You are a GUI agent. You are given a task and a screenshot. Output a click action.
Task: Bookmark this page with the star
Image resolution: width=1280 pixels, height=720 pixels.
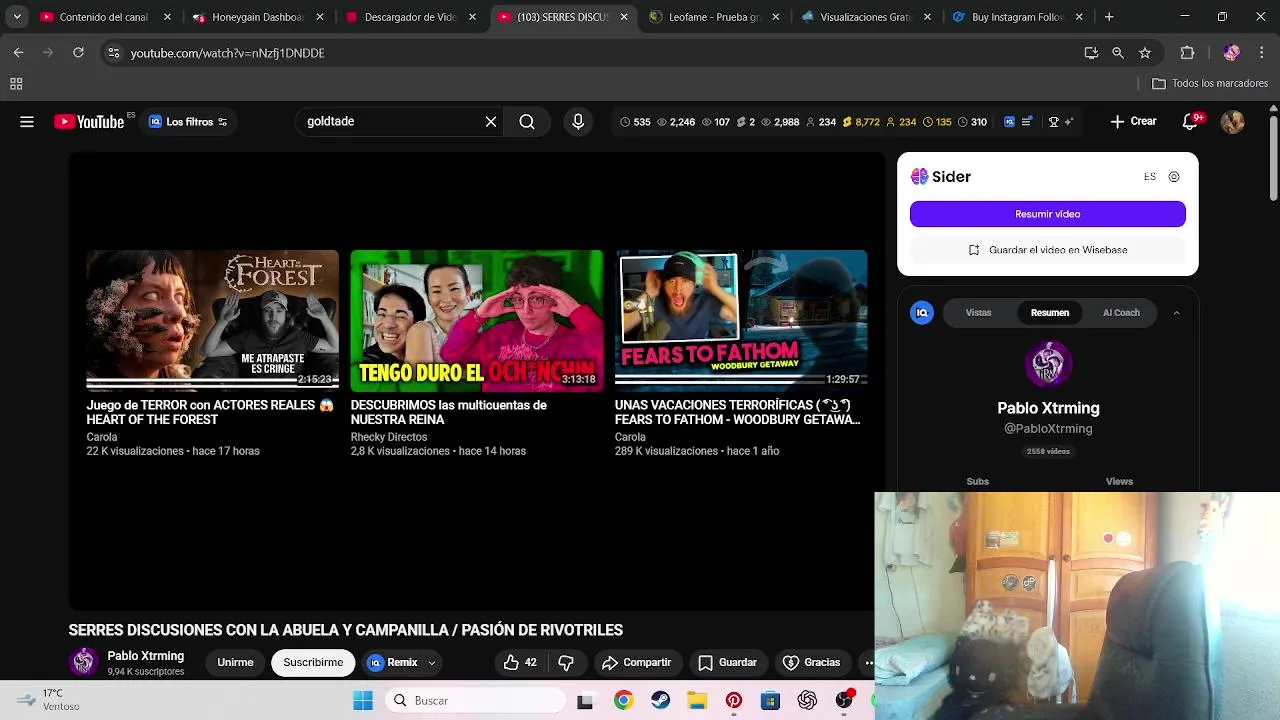1145,53
